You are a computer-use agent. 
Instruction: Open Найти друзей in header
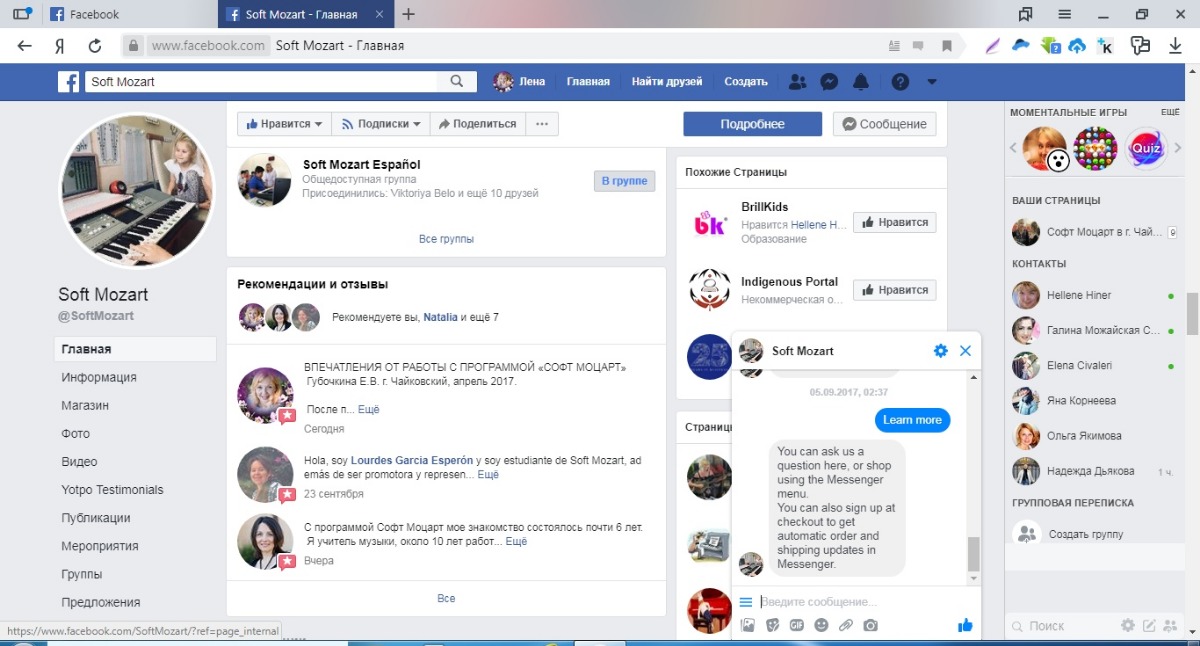(667, 82)
